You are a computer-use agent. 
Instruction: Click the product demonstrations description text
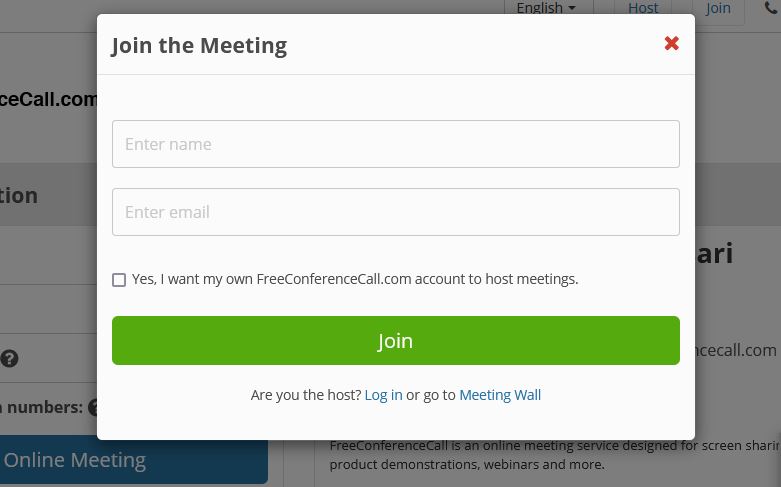click(x=467, y=465)
